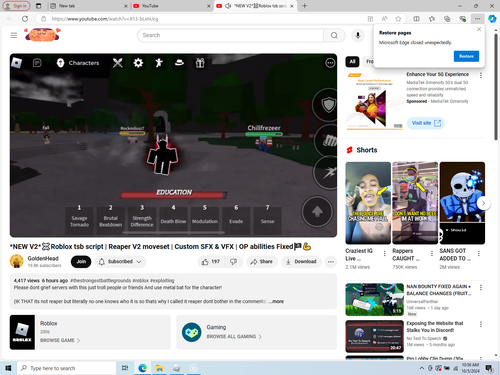
Task: Open Edge Settings and more menu
Action: (478, 19)
